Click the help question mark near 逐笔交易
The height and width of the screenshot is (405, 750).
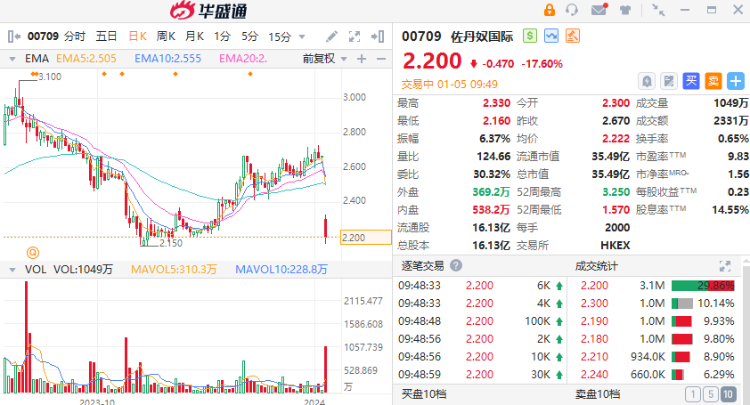click(x=456, y=265)
